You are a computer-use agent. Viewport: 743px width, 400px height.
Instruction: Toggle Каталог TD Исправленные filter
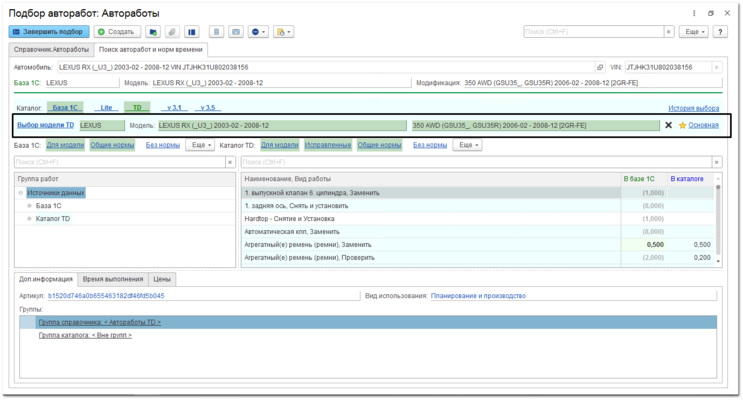coord(328,145)
